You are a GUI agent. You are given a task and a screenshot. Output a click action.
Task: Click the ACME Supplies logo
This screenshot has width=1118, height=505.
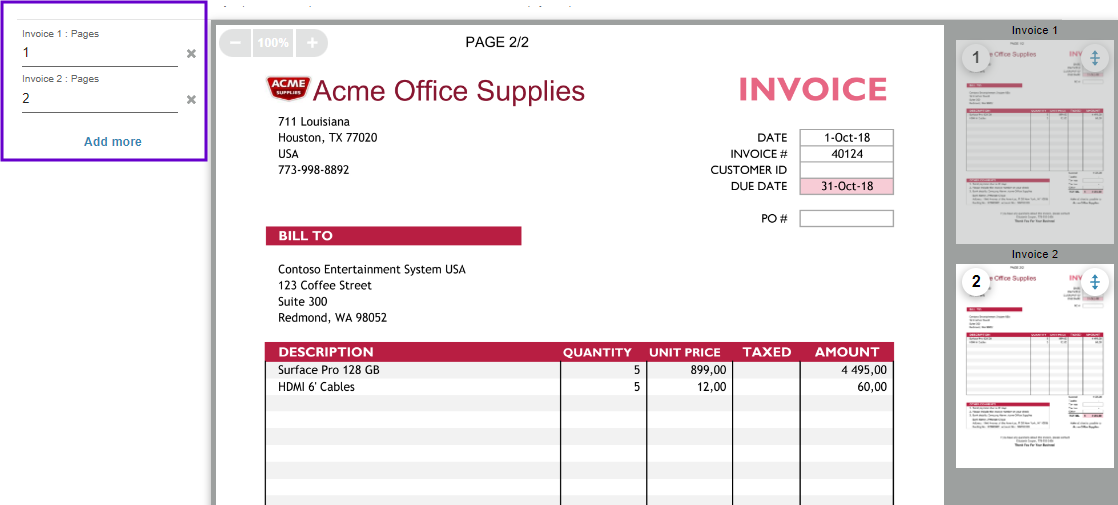[287, 90]
